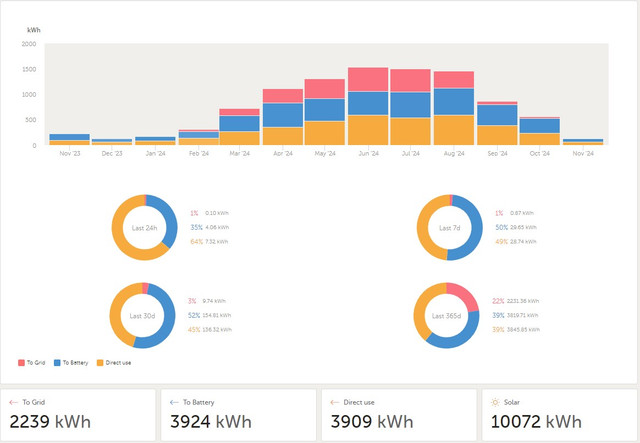The width and height of the screenshot is (640, 443).
Task: Select the 2239 kWh To Grid total
Action: pyautogui.click(x=50, y=421)
